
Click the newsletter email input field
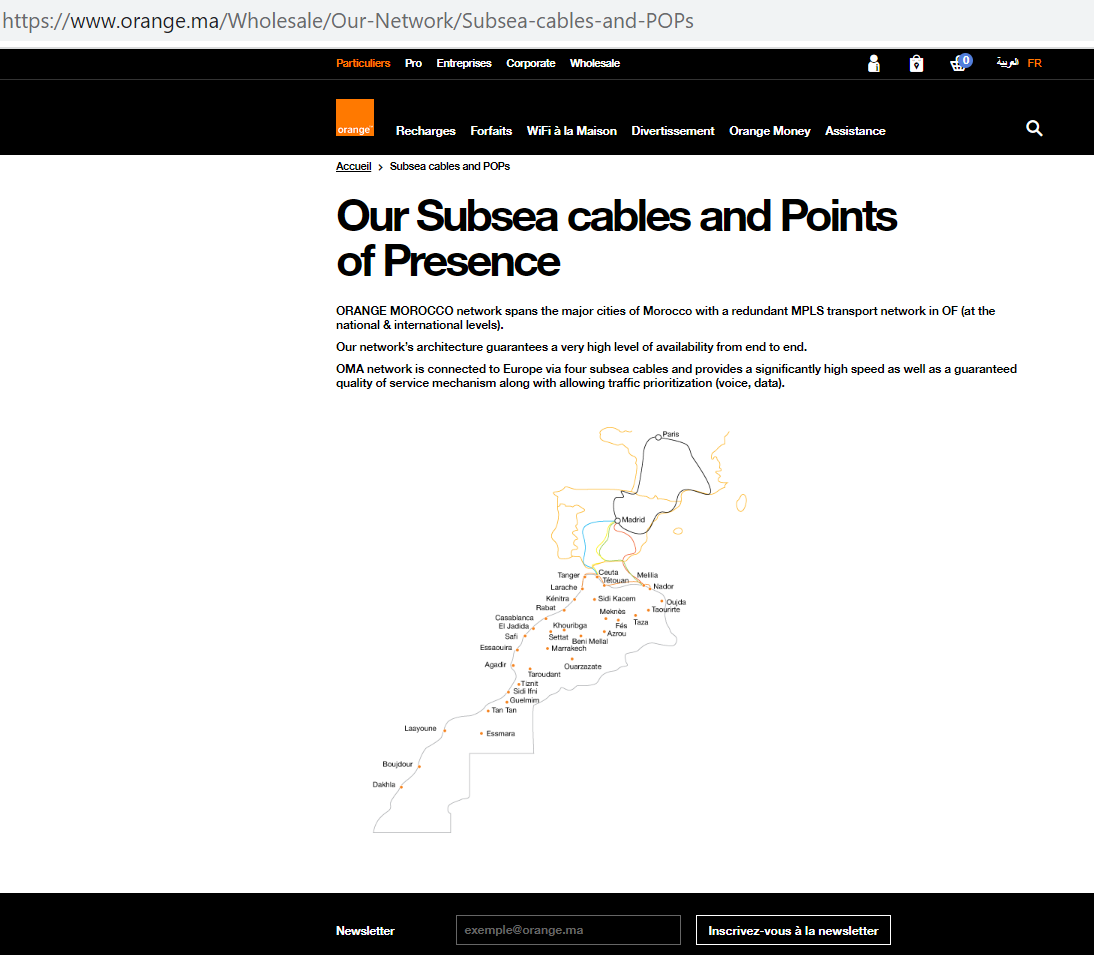[x=568, y=930]
